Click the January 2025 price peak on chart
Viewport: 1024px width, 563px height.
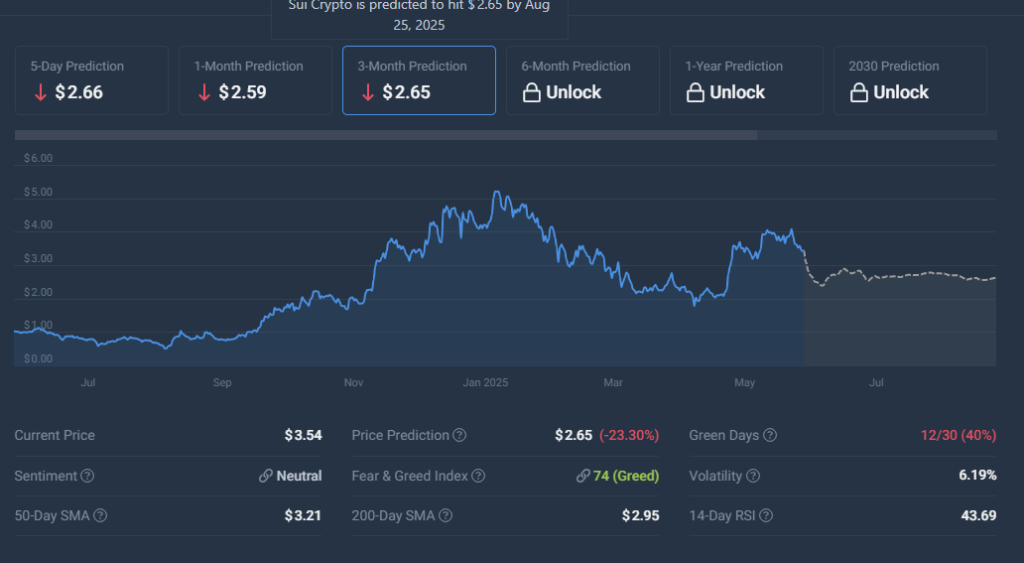click(497, 193)
